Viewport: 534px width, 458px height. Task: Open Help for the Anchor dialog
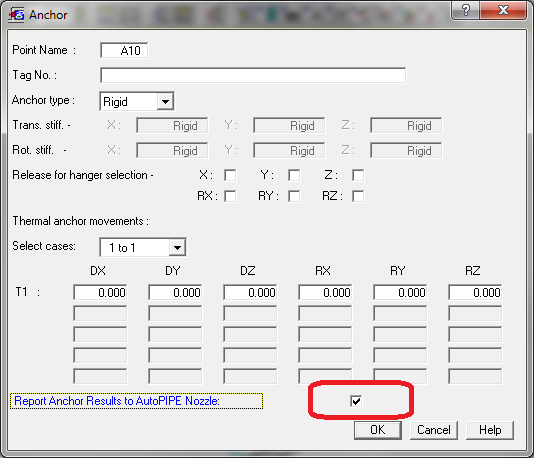click(490, 430)
